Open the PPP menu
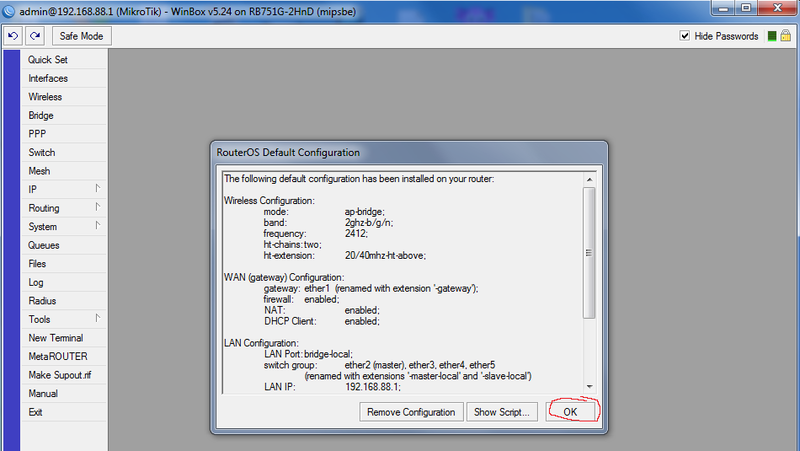The height and width of the screenshot is (451, 800). pos(64,134)
